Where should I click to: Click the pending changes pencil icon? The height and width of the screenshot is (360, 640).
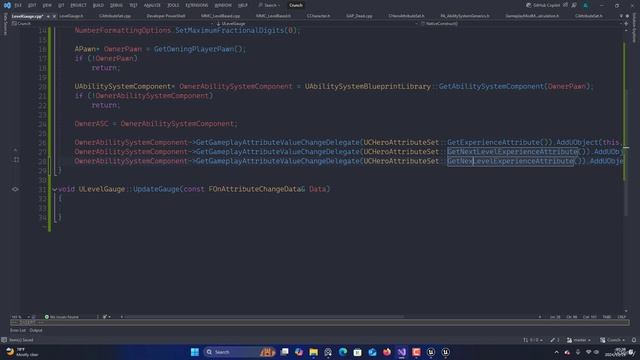click(555, 340)
